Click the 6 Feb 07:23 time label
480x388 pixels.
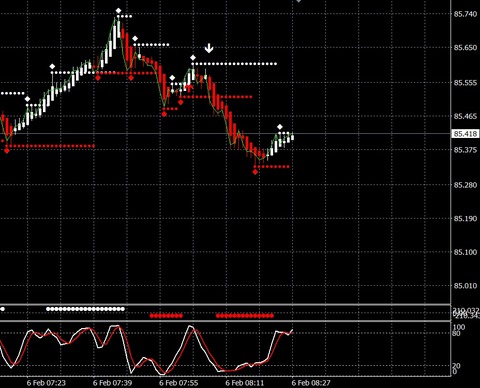point(46,383)
